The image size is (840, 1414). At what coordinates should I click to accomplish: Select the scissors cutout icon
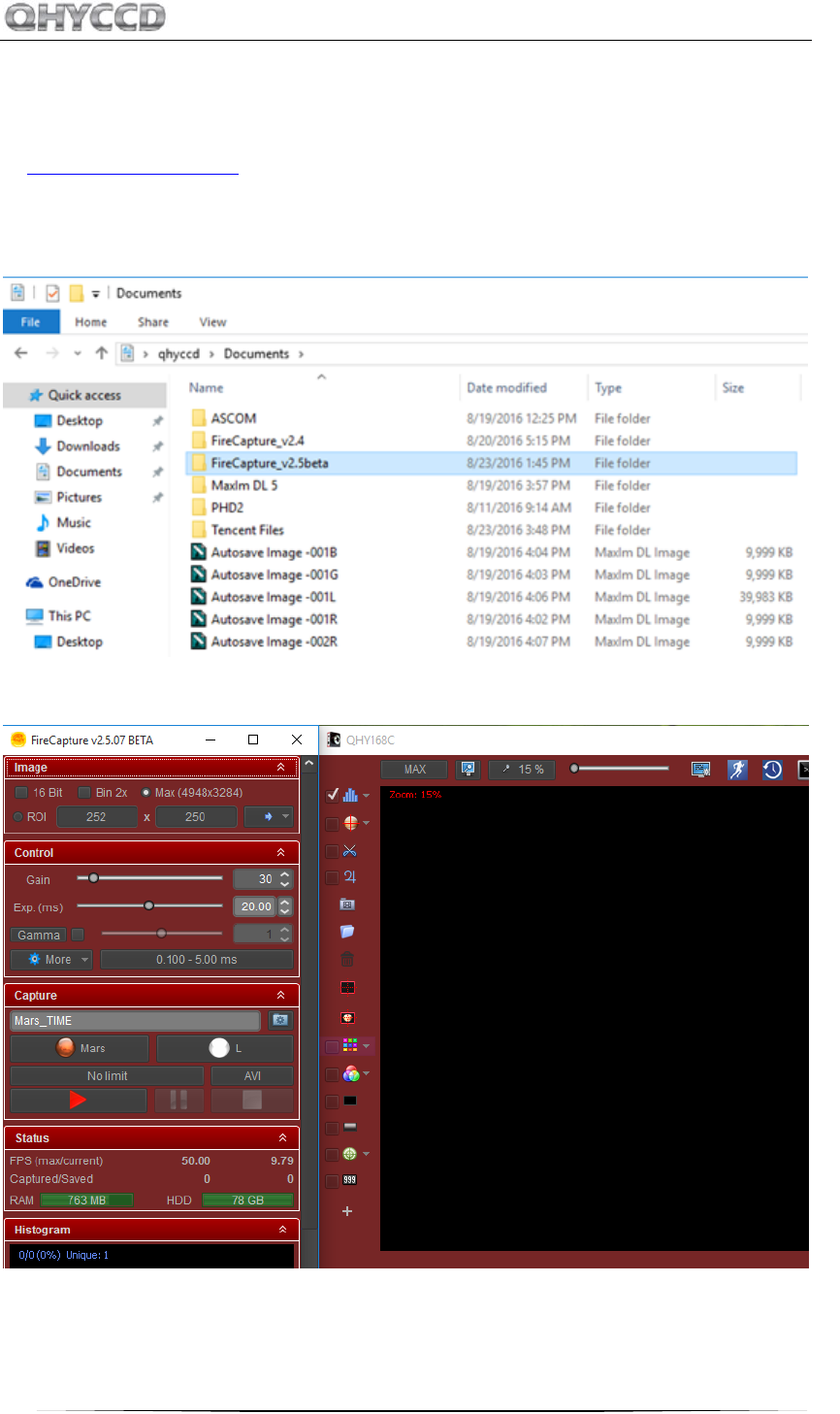pos(349,850)
